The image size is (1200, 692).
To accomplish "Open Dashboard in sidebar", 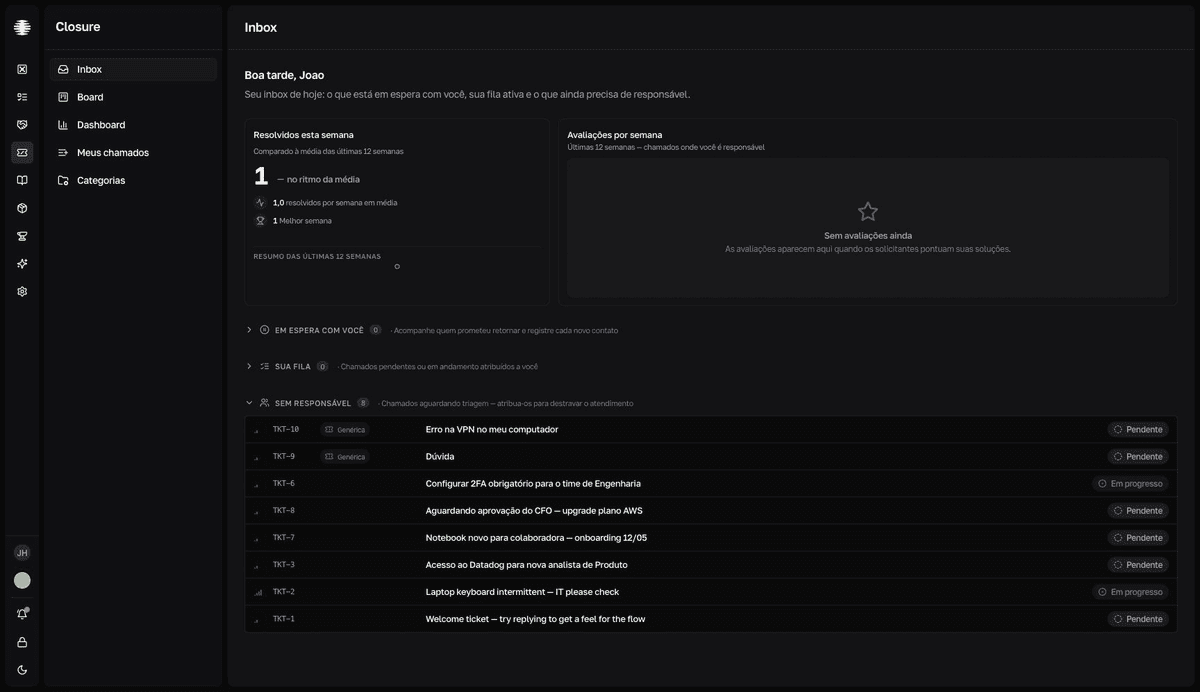I will pyautogui.click(x=133, y=125).
